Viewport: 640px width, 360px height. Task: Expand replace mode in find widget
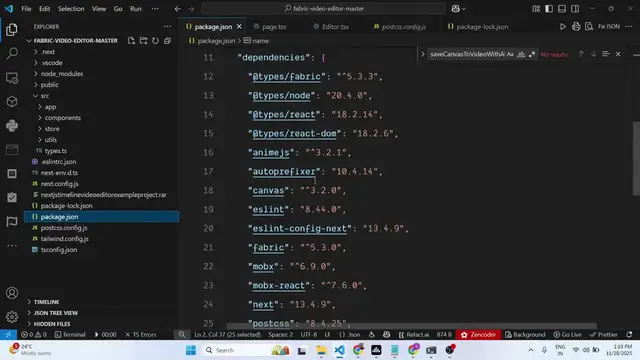point(422,54)
